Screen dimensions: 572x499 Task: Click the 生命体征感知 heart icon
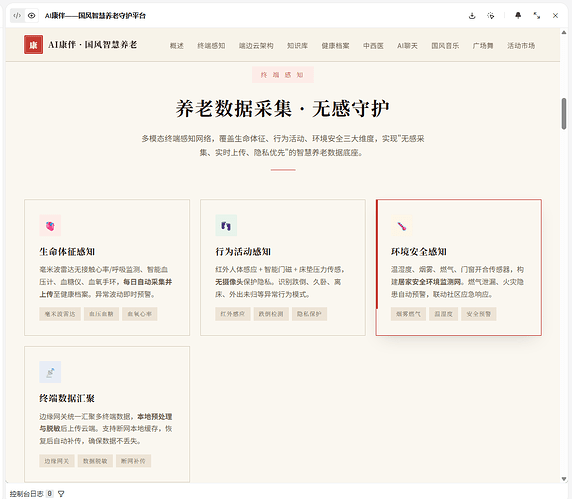click(50, 226)
